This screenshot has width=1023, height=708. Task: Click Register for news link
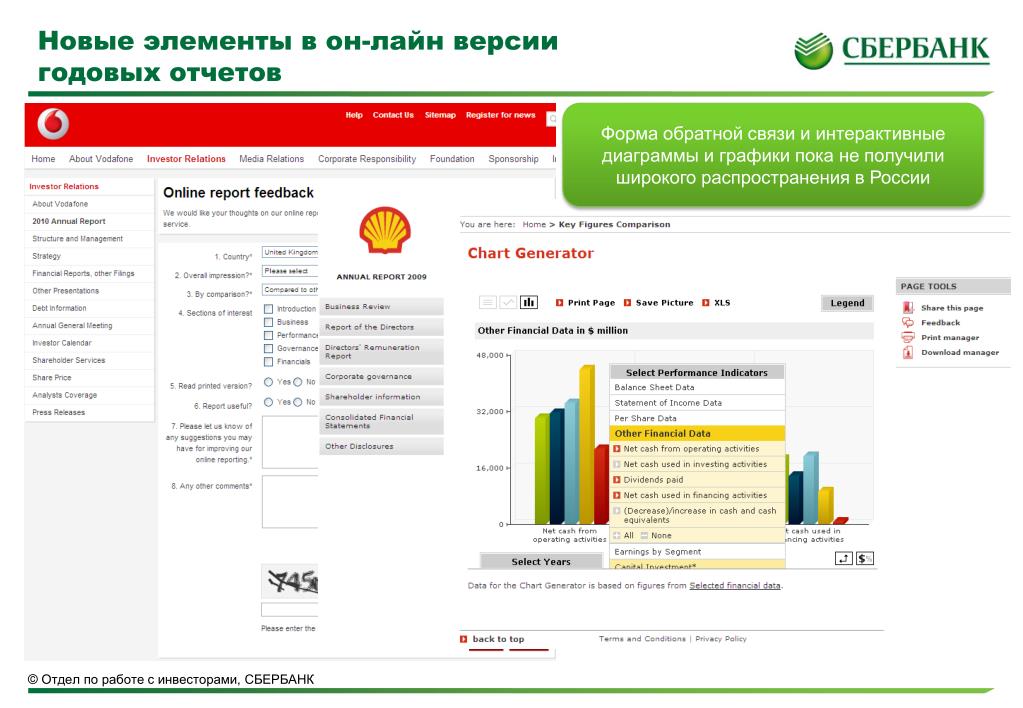[500, 115]
